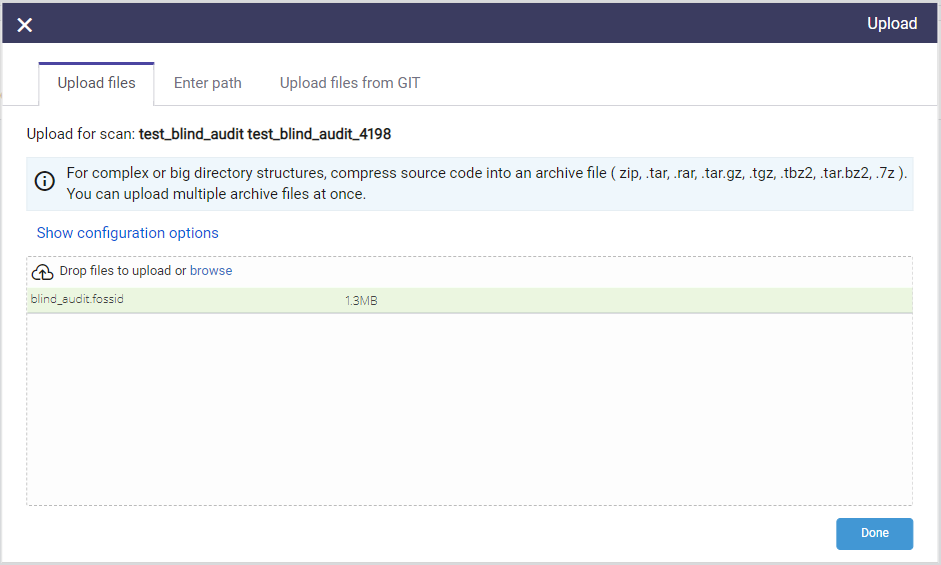Viewport: 941px width, 565px height.
Task: Click the cloud upload icon
Action: [x=43, y=272]
